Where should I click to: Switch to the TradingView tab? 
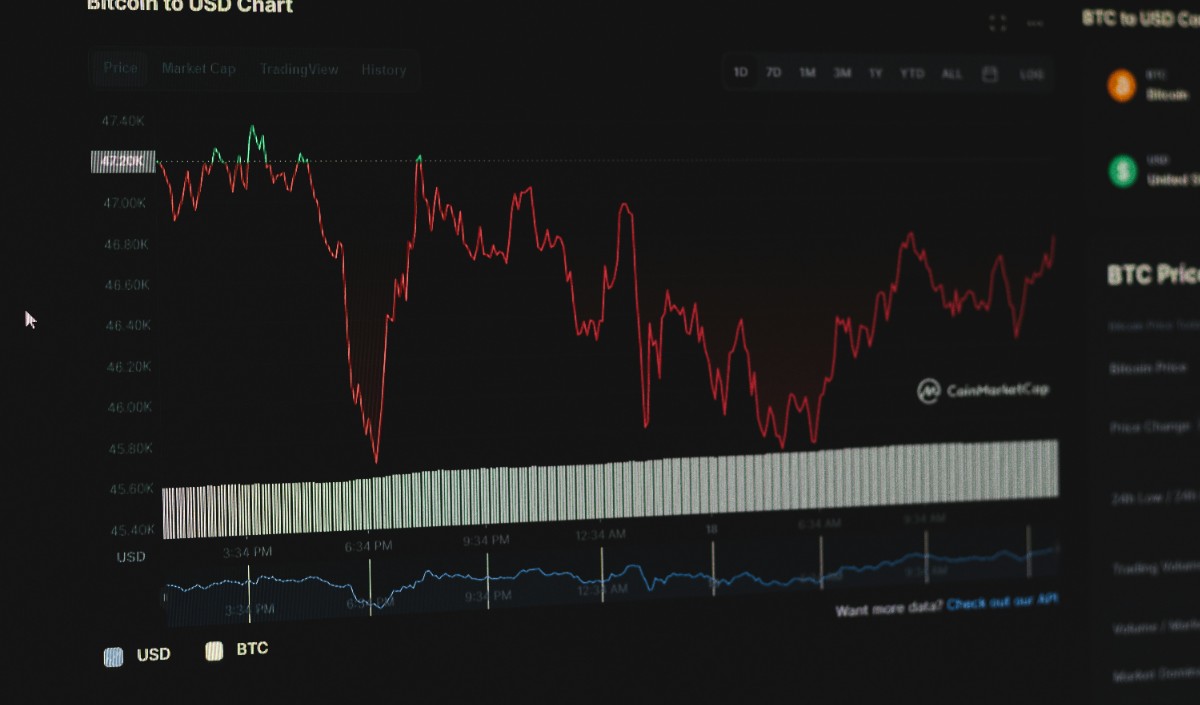pos(299,70)
